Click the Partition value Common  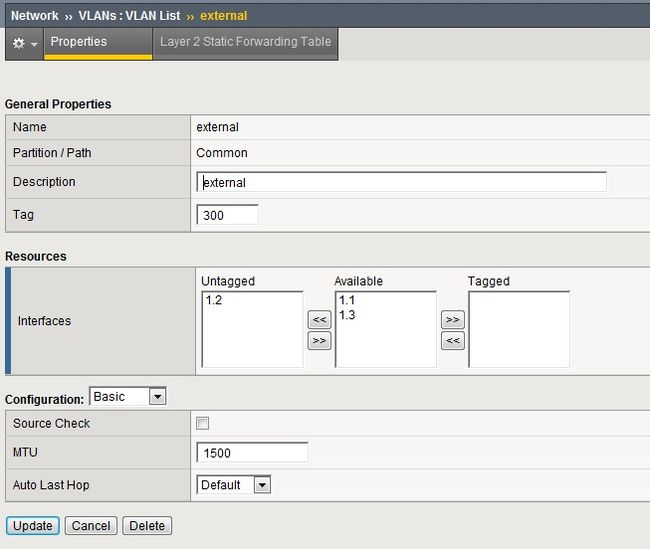[x=222, y=153]
